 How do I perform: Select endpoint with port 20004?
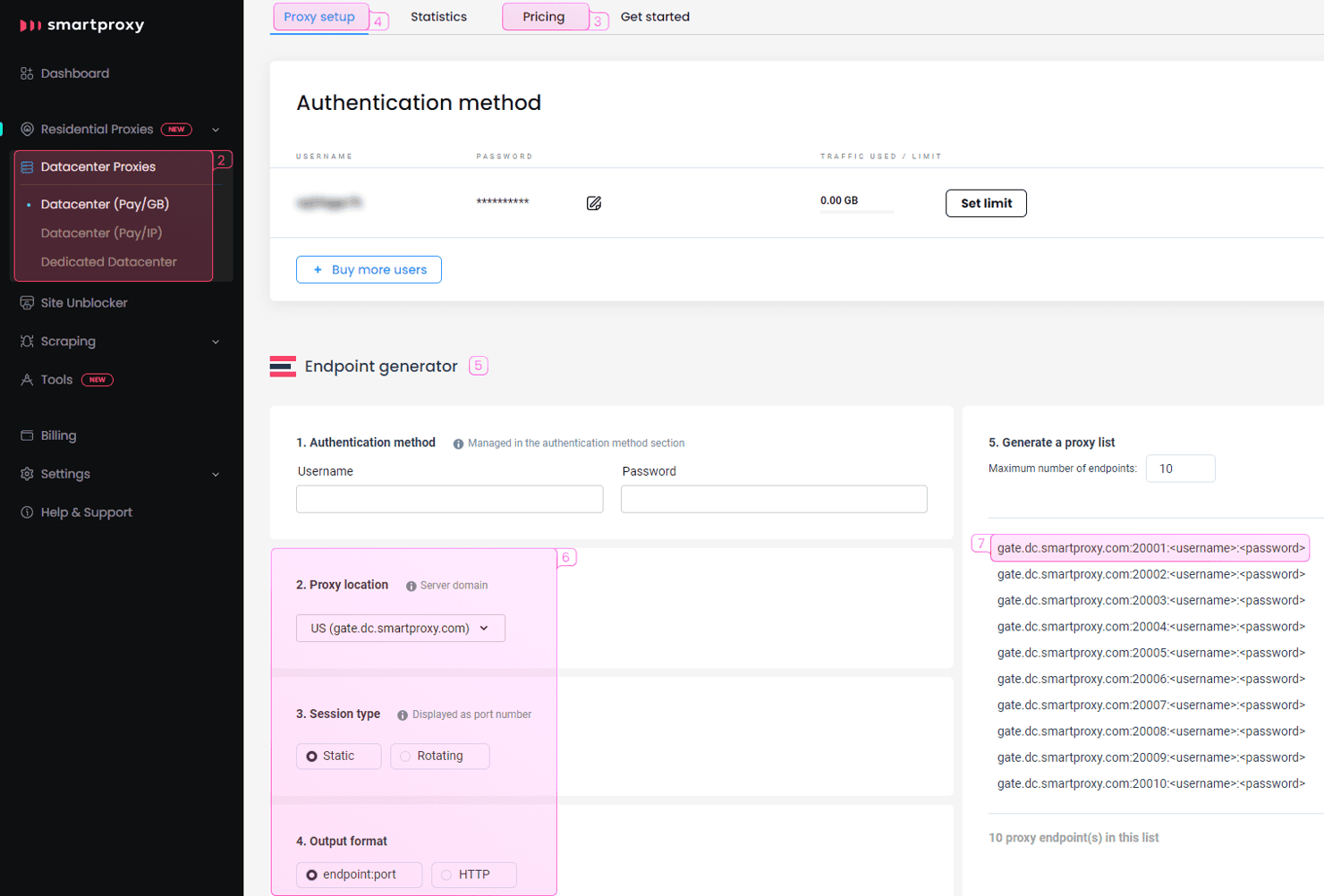(1150, 627)
